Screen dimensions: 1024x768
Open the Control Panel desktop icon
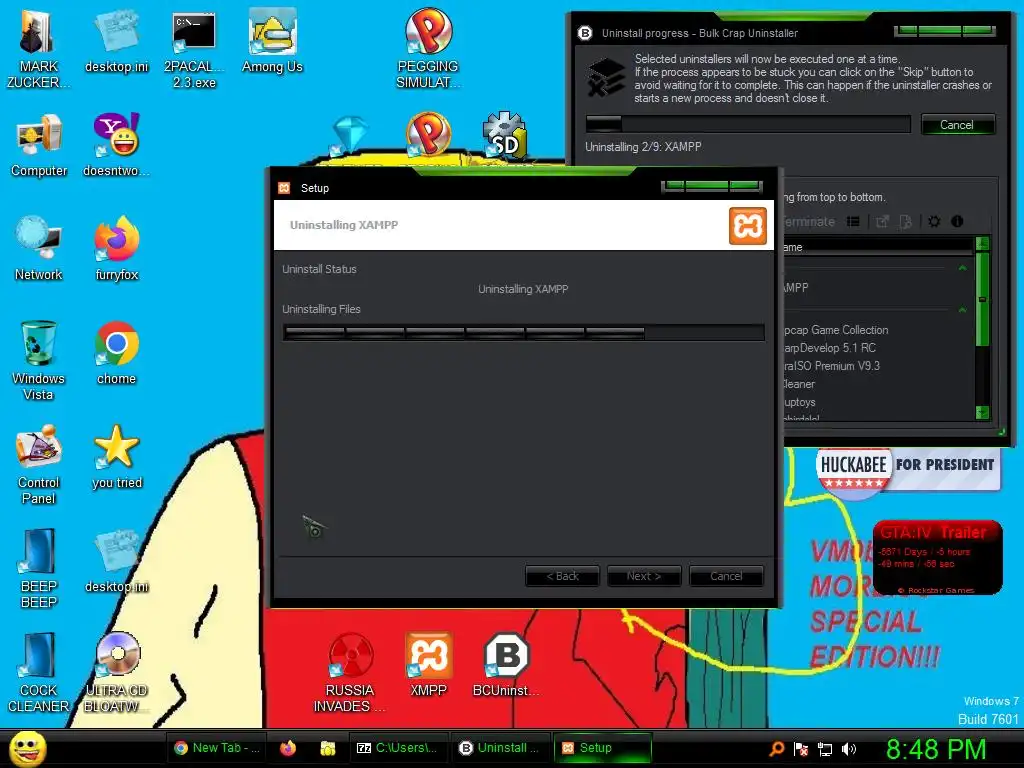[39, 464]
